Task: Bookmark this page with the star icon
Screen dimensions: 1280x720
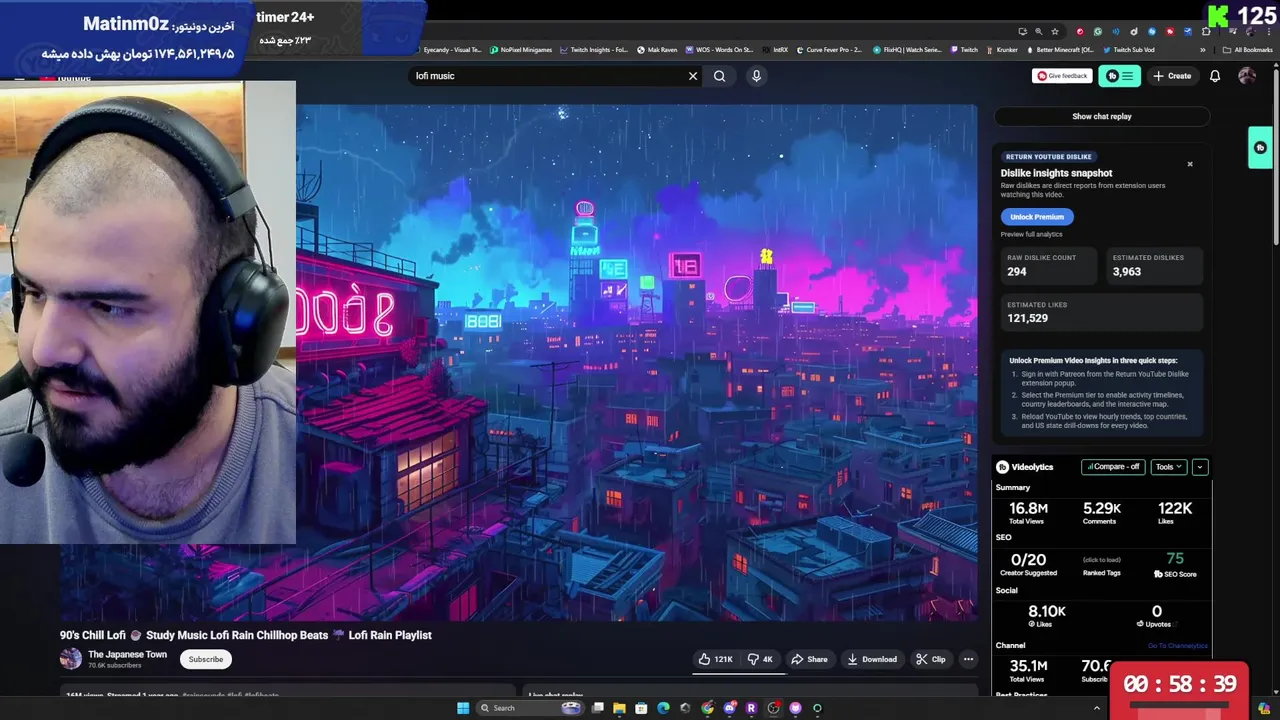Action: point(1055,32)
